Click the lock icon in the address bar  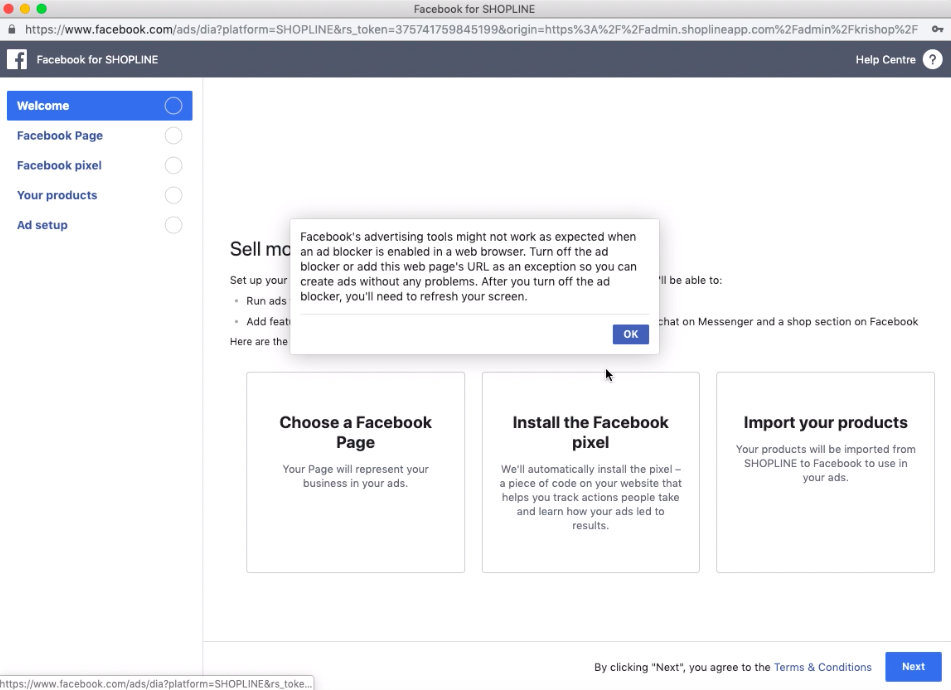pos(12,29)
